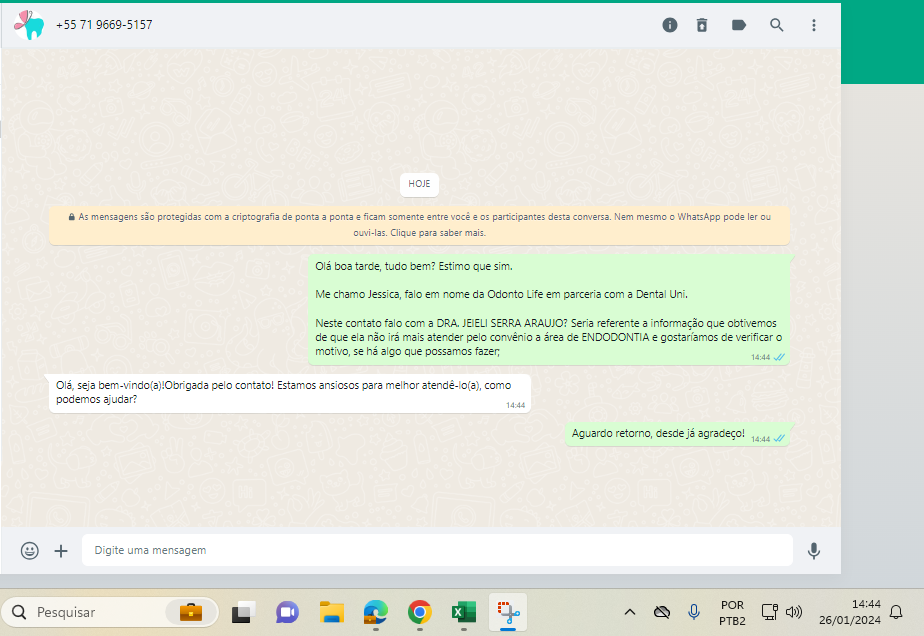Open the volume speaker tray icon

tap(794, 612)
